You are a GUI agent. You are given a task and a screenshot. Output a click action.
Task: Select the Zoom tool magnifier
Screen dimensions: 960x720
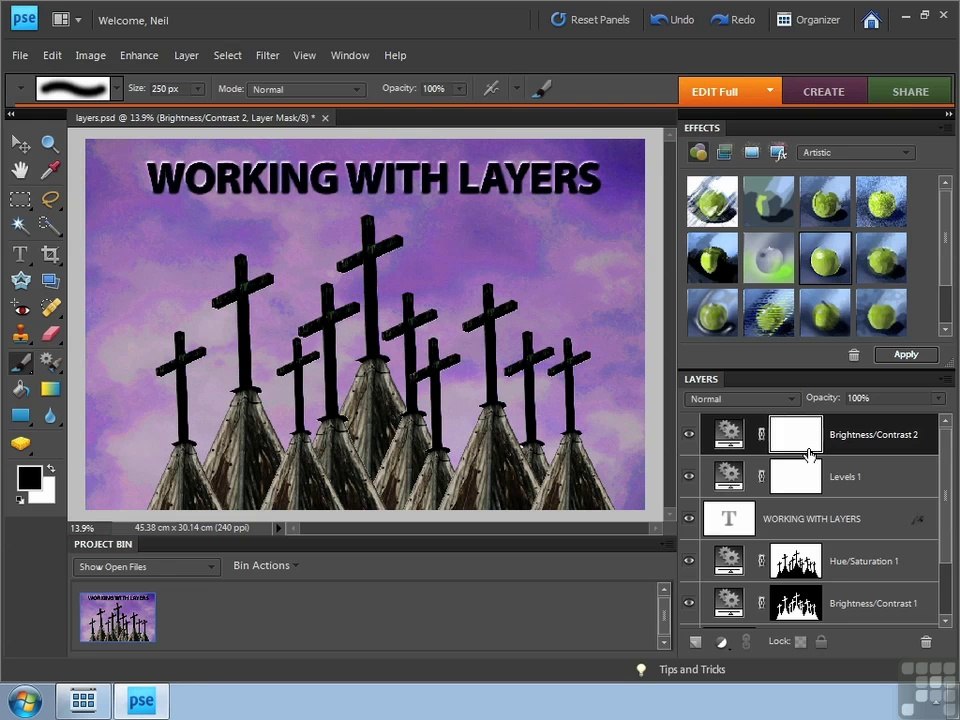[x=50, y=144]
